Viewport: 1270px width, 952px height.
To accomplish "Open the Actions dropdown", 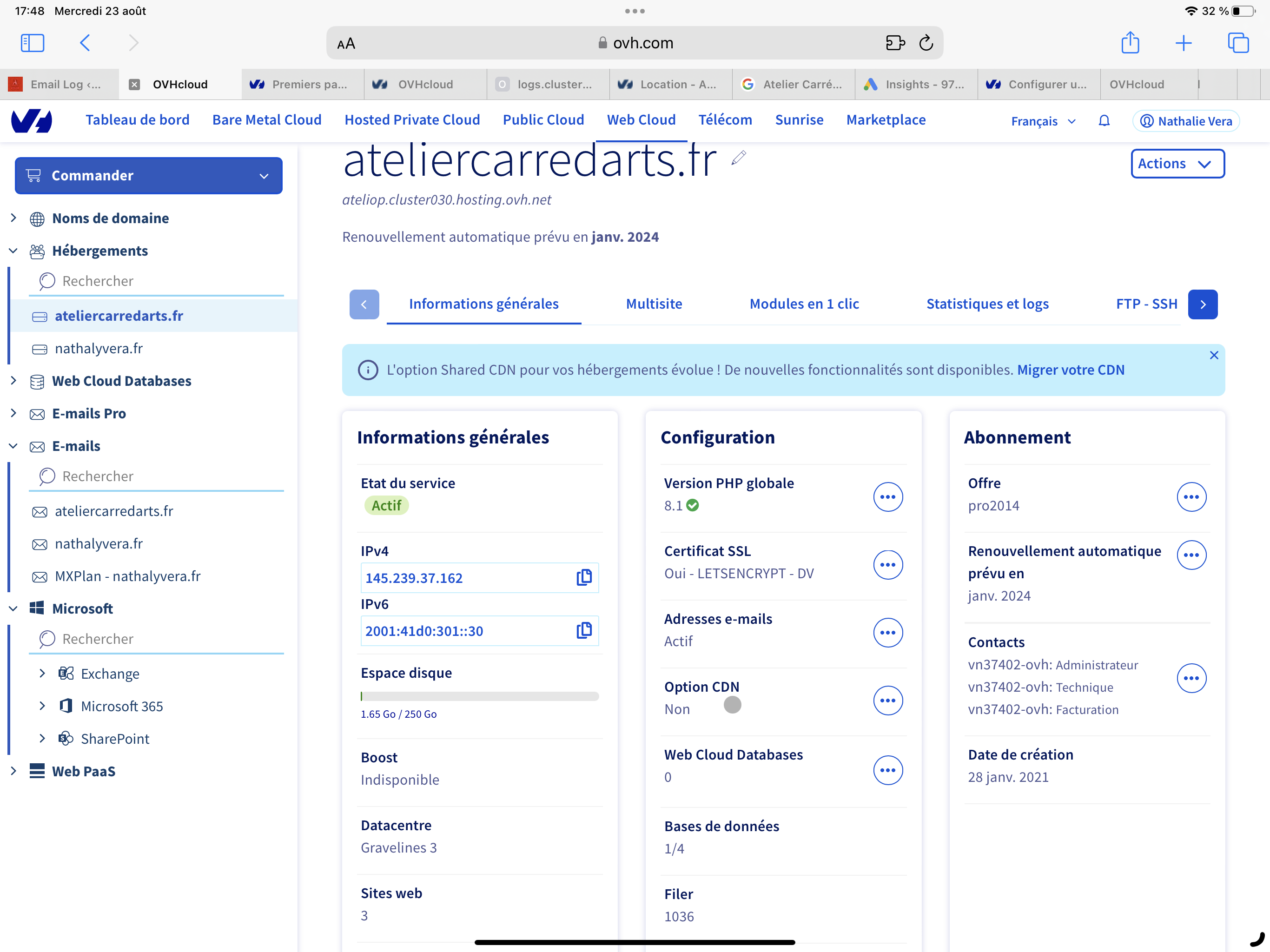I will (x=1177, y=164).
